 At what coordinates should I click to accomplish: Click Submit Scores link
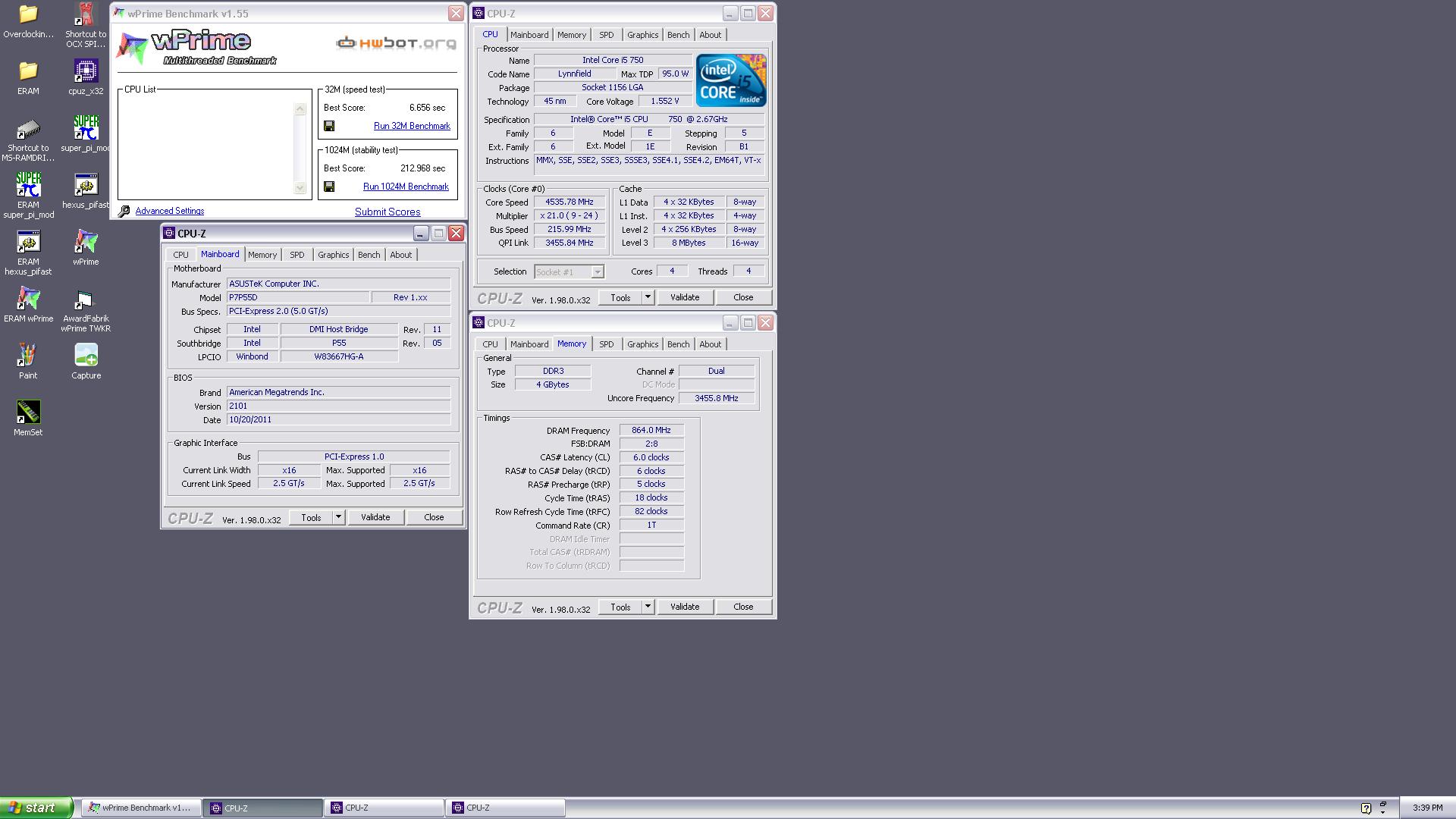(x=388, y=212)
